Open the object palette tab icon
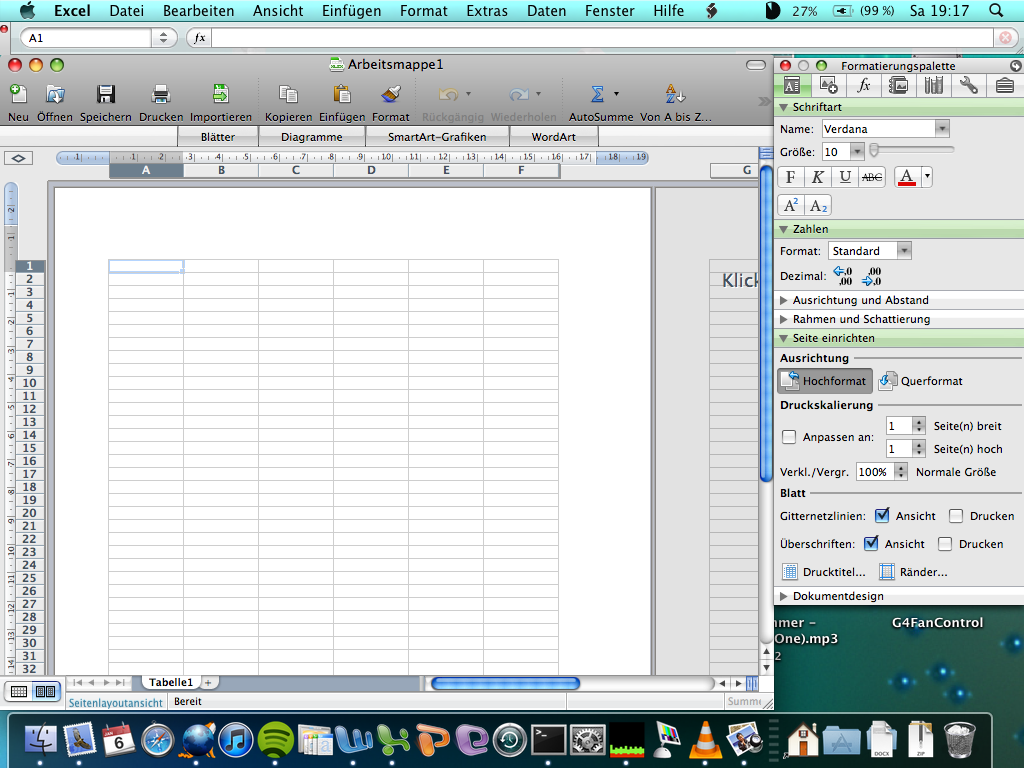This screenshot has height=768, width=1024. coord(828,85)
